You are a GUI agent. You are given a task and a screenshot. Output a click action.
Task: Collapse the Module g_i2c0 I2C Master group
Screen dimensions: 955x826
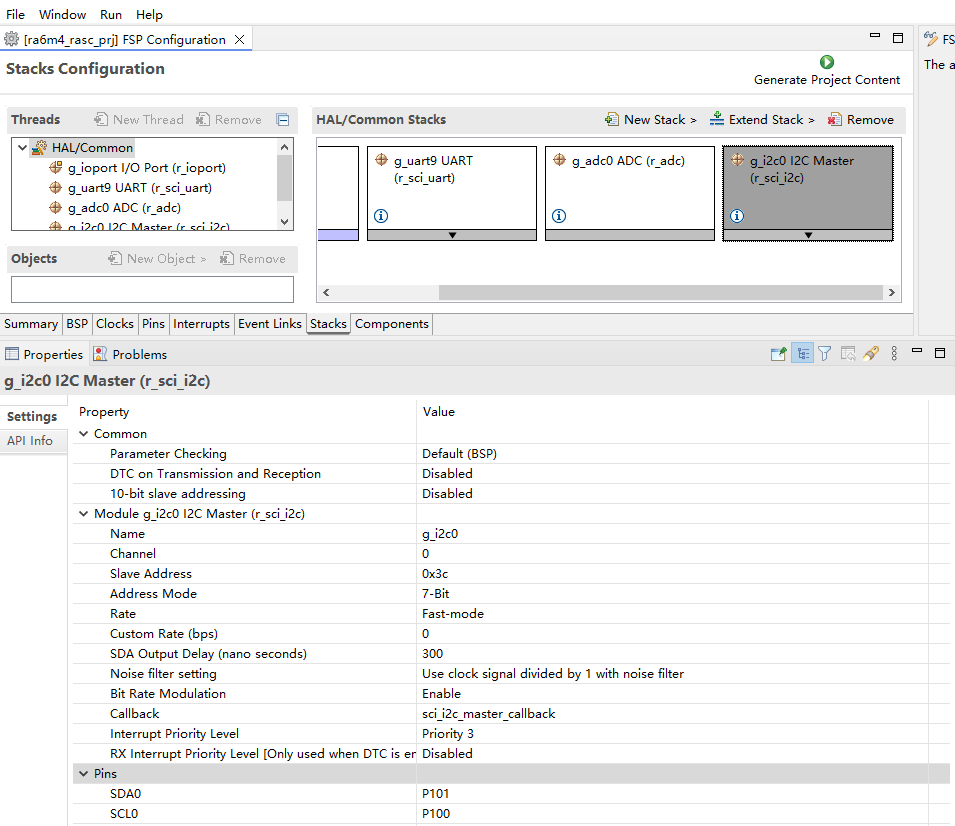83,514
